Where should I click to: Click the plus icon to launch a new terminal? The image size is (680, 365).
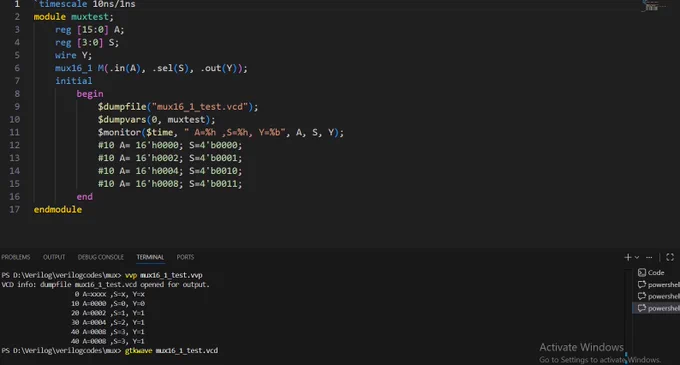628,257
